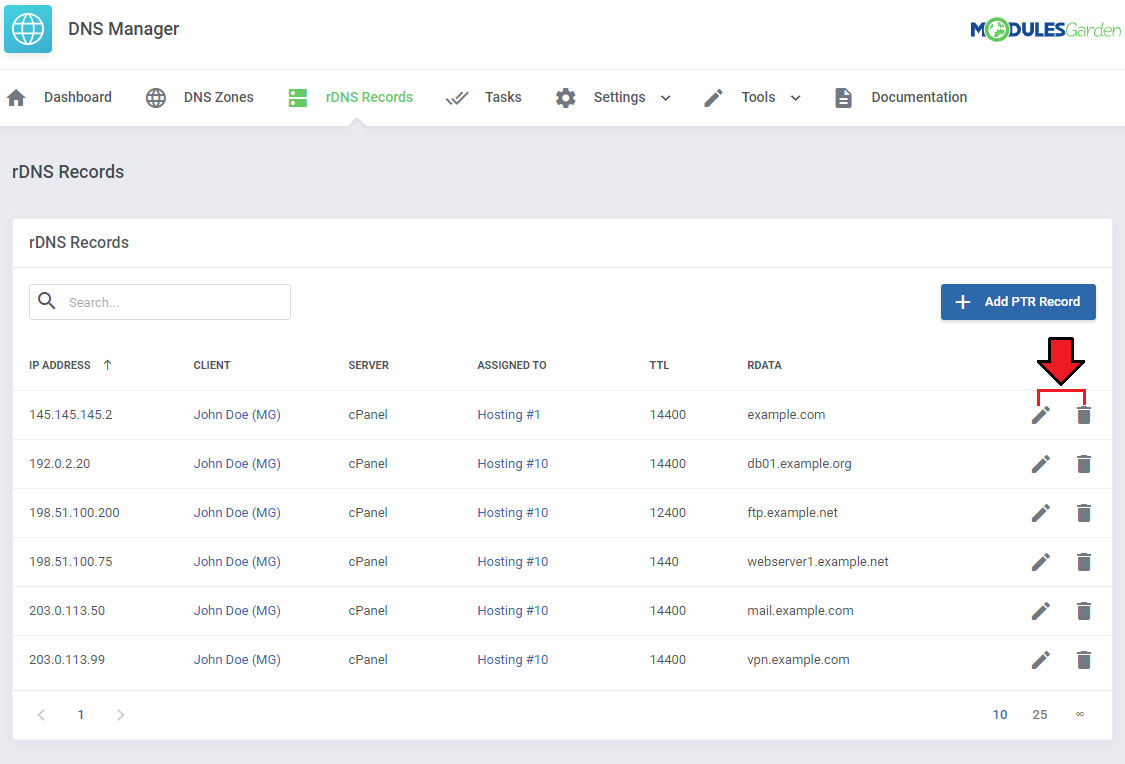The height and width of the screenshot is (764, 1125).
Task: Click the mail.example.com rdata cell
Action: [801, 610]
